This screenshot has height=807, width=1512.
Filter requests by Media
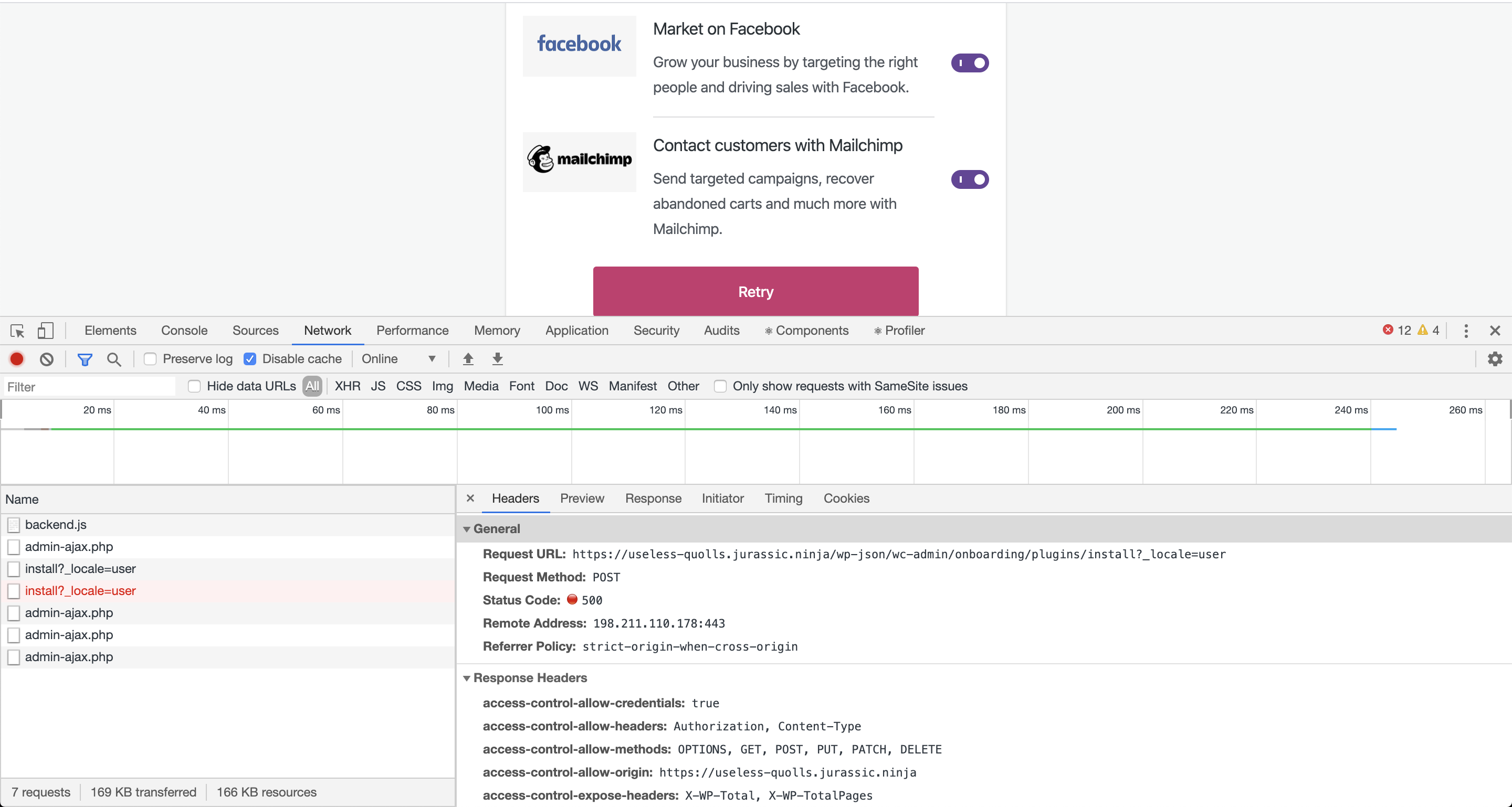tap(481, 387)
